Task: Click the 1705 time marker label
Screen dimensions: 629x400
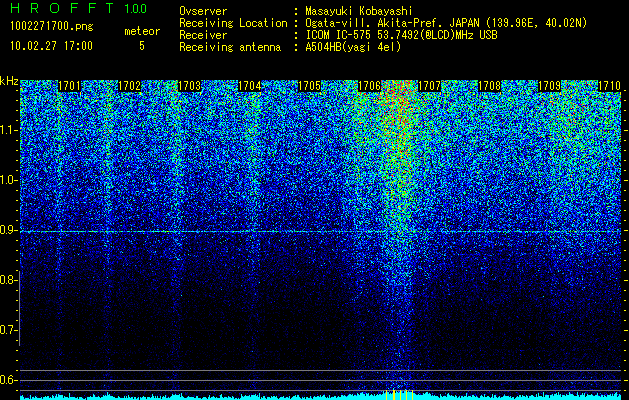Action: 309,86
